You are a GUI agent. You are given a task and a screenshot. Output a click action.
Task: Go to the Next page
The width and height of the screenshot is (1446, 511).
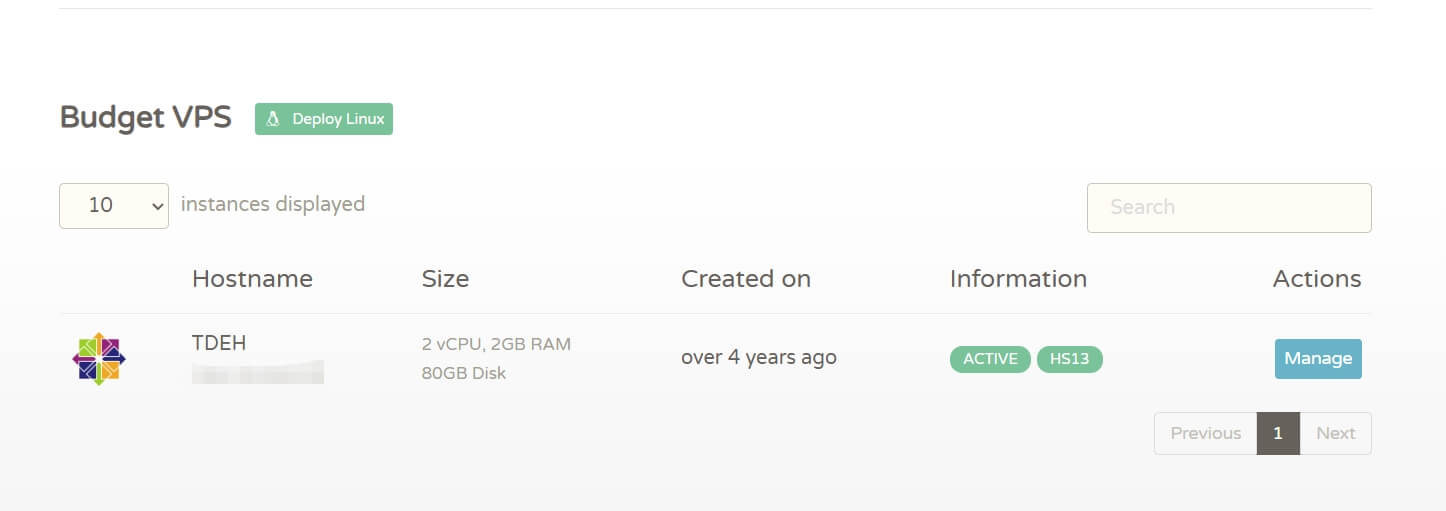point(1335,433)
